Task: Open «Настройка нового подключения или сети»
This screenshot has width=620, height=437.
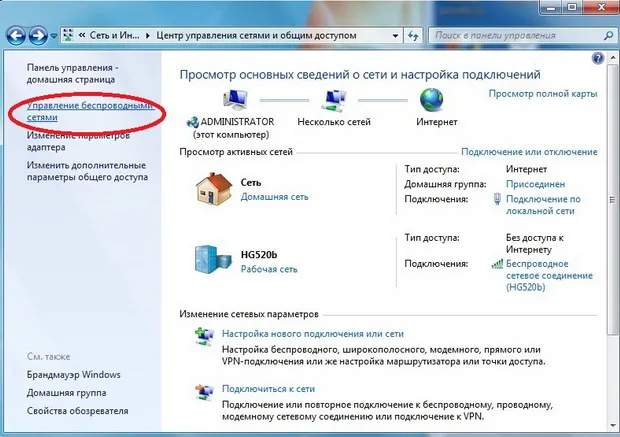Action: click(313, 334)
